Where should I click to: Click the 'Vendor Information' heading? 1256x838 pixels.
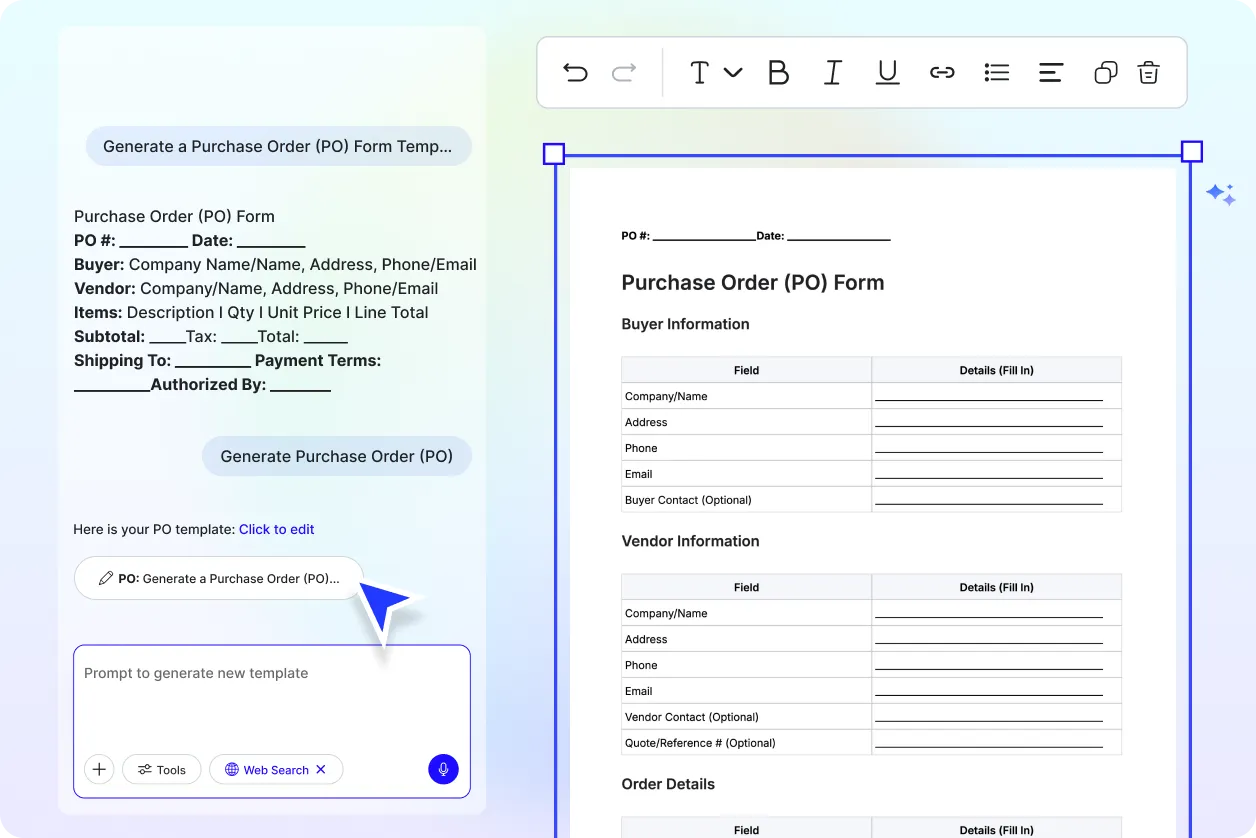click(691, 541)
